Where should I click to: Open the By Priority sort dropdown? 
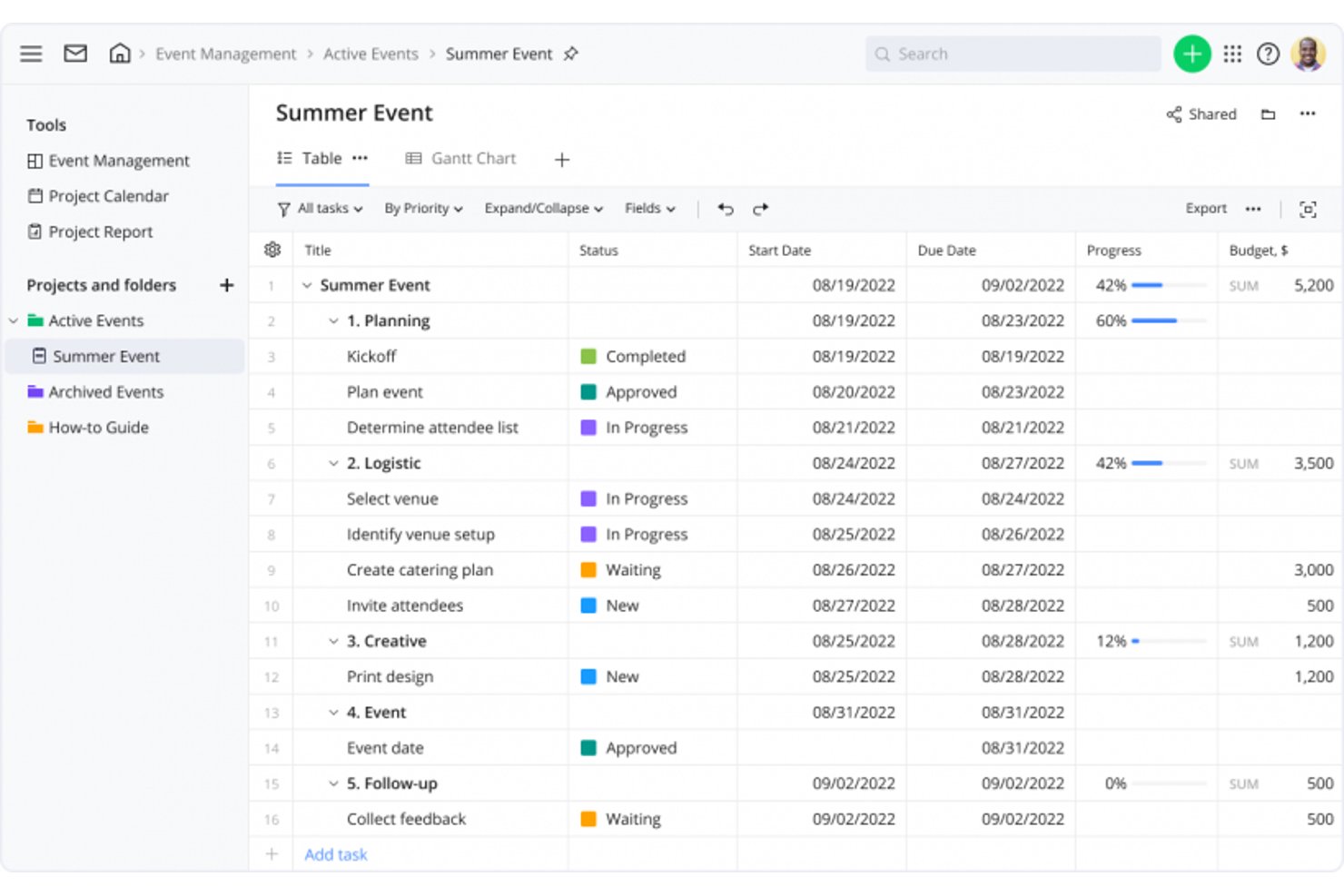pyautogui.click(x=423, y=209)
